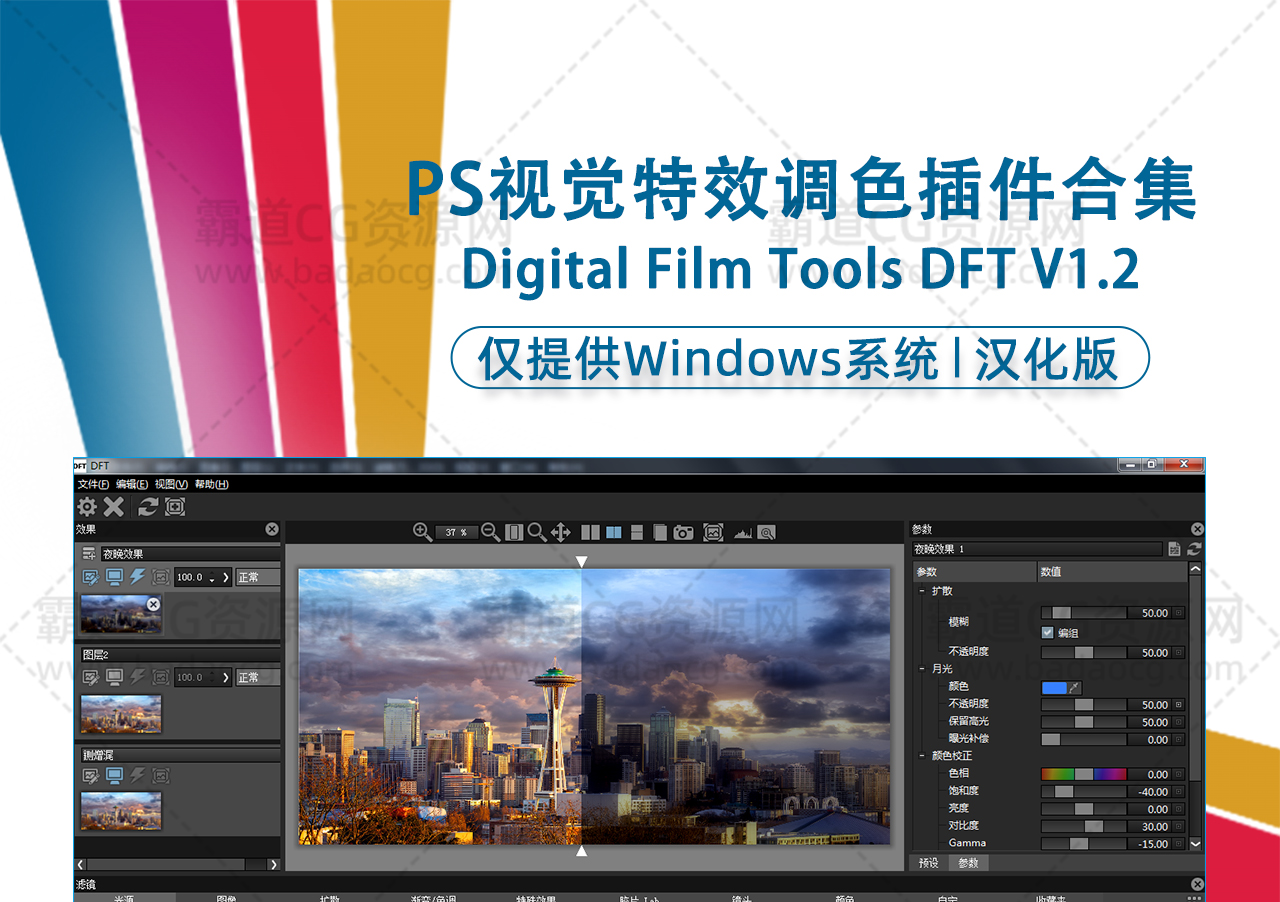The width and height of the screenshot is (1280, 902).
Task: Select the pan move arrows tool
Action: click(561, 532)
